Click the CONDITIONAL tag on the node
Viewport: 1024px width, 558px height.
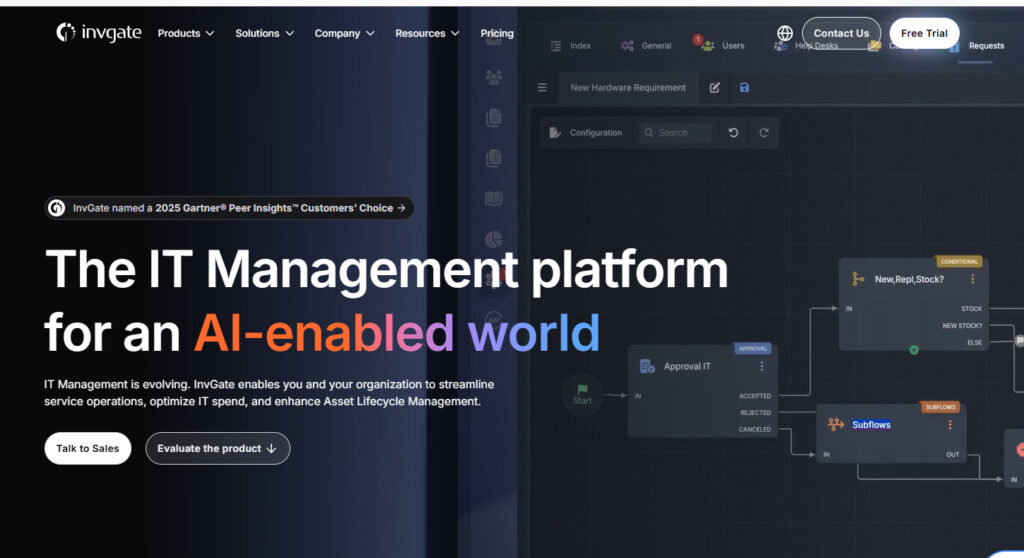[x=959, y=261]
